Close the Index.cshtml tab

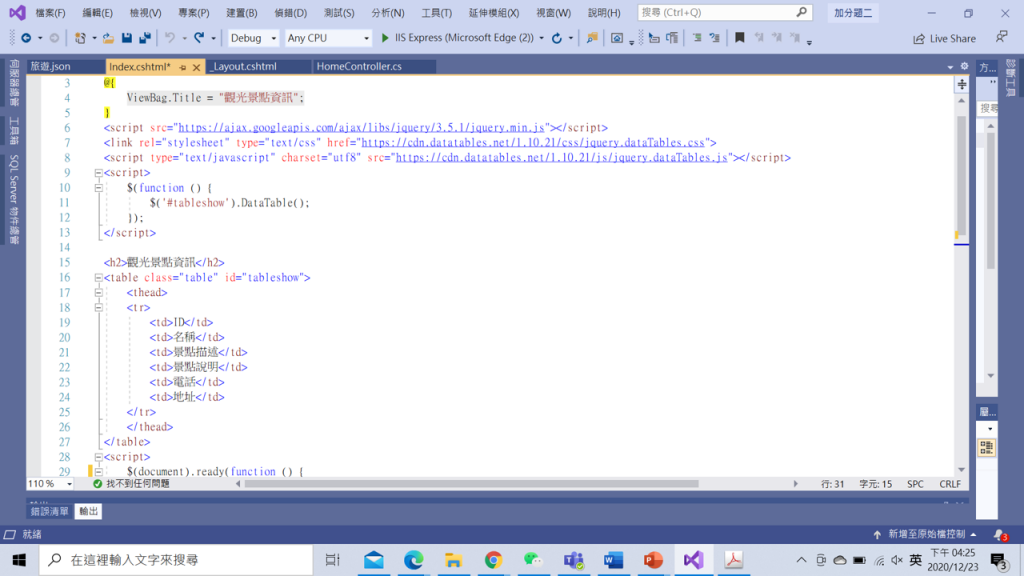point(197,67)
